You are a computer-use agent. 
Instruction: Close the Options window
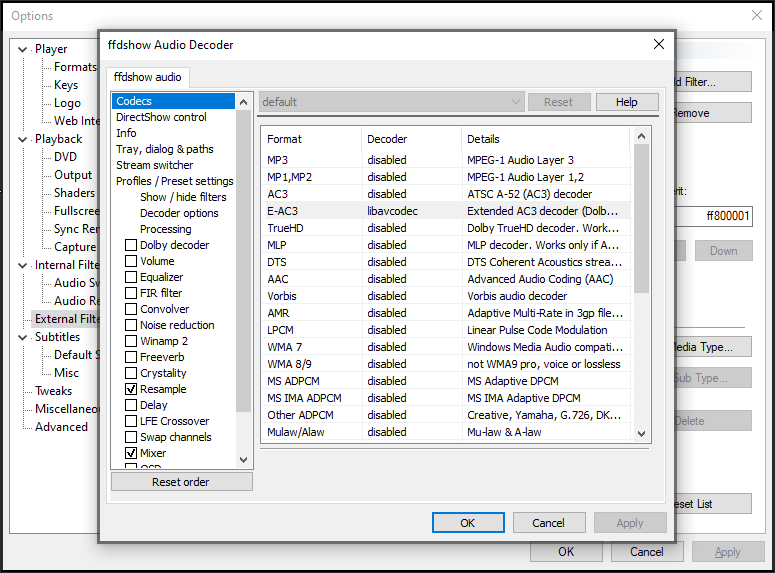coord(757,15)
